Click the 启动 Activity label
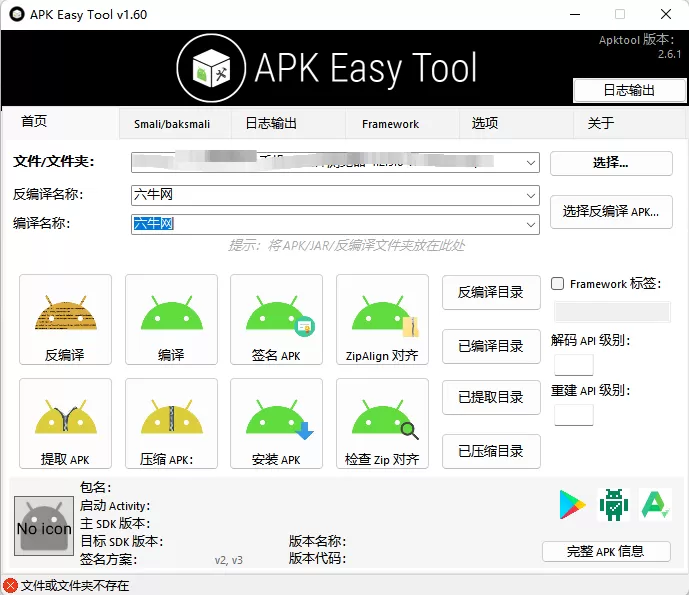Image resolution: width=689 pixels, height=595 pixels. 115,506
